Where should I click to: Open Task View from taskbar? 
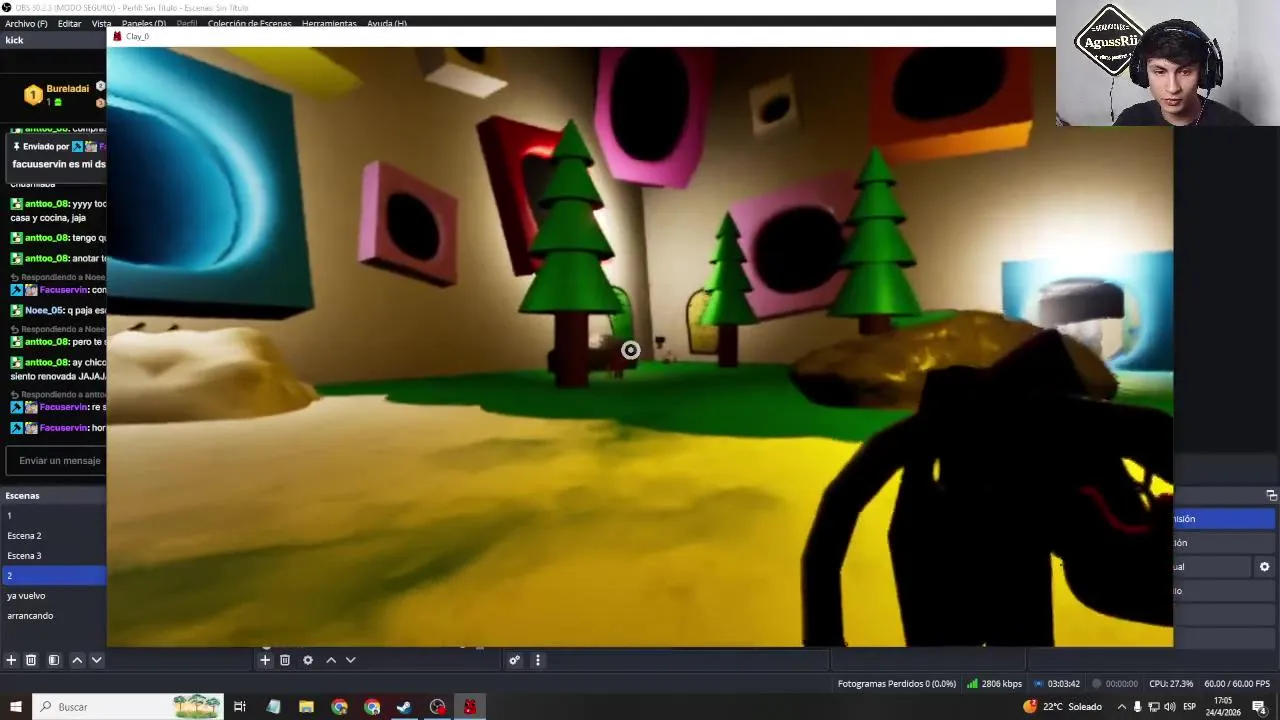point(240,707)
